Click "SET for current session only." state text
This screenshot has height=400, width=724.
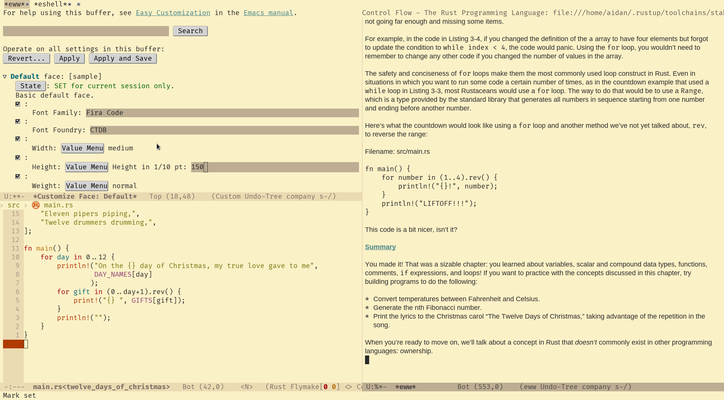coord(114,85)
